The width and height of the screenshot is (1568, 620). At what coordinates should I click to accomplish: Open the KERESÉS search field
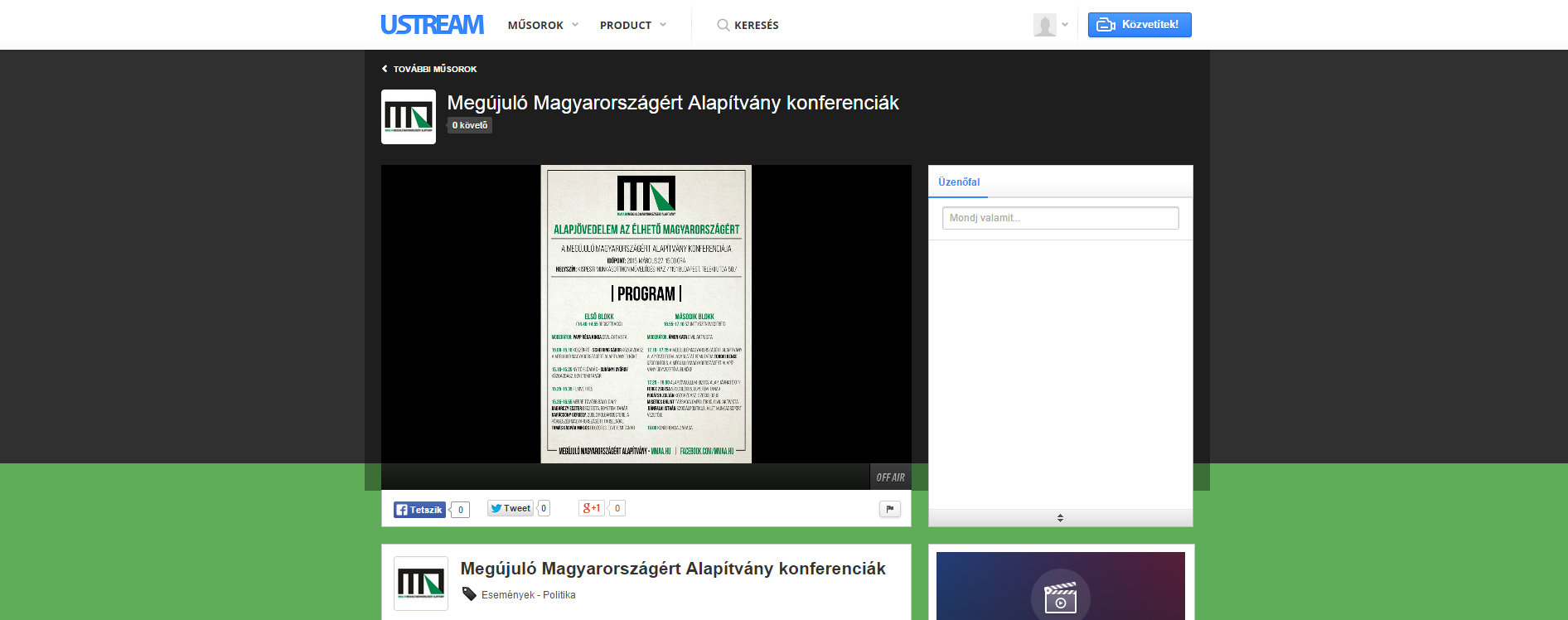757,25
